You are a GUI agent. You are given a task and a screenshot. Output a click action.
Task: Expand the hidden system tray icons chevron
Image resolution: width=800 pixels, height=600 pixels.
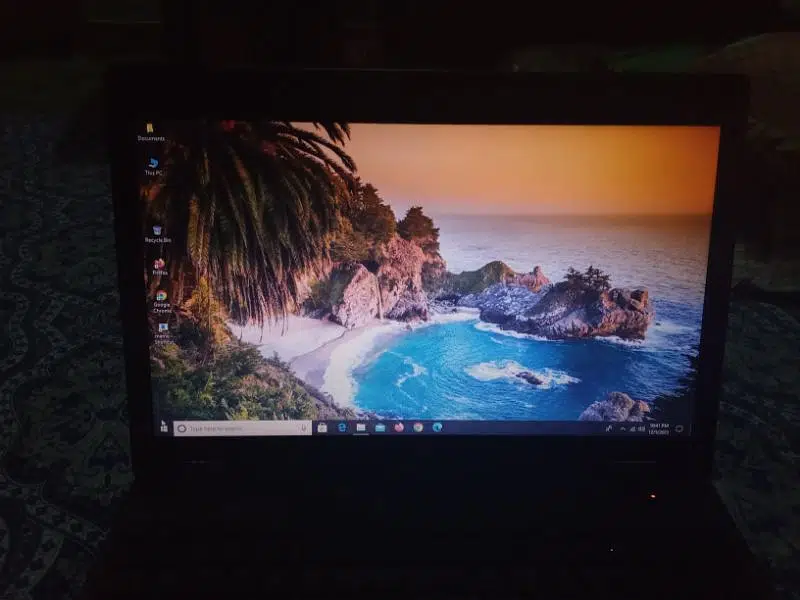click(622, 429)
